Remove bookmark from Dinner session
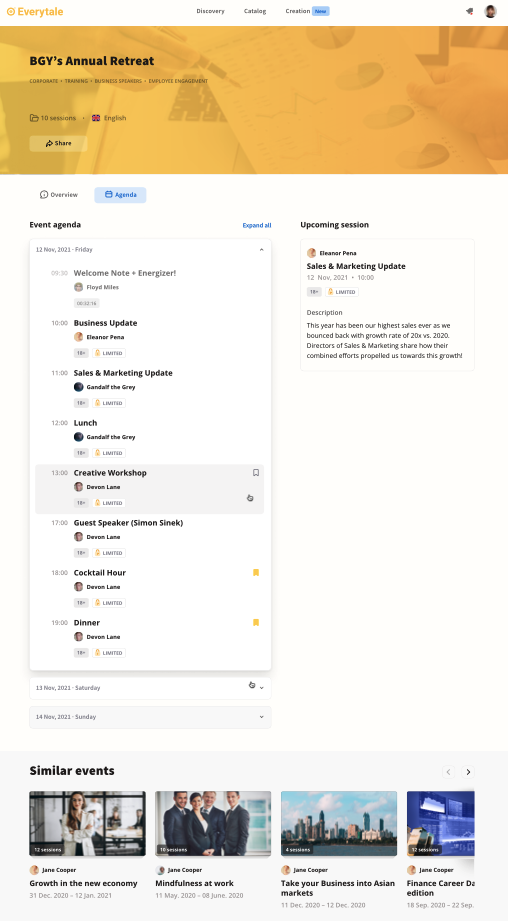The width and height of the screenshot is (508, 921). click(256, 623)
